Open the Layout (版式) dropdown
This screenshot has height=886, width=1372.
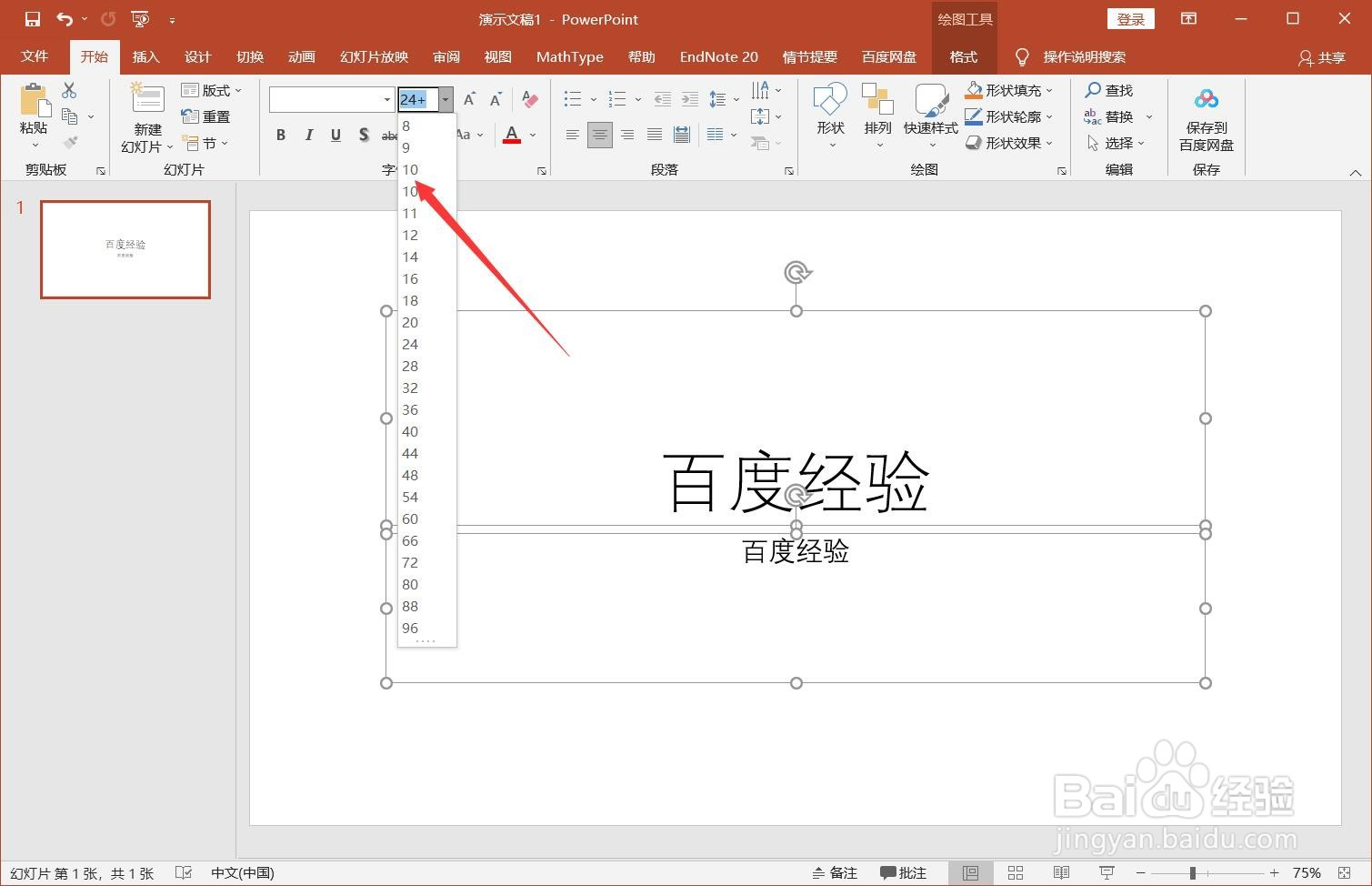click(212, 90)
